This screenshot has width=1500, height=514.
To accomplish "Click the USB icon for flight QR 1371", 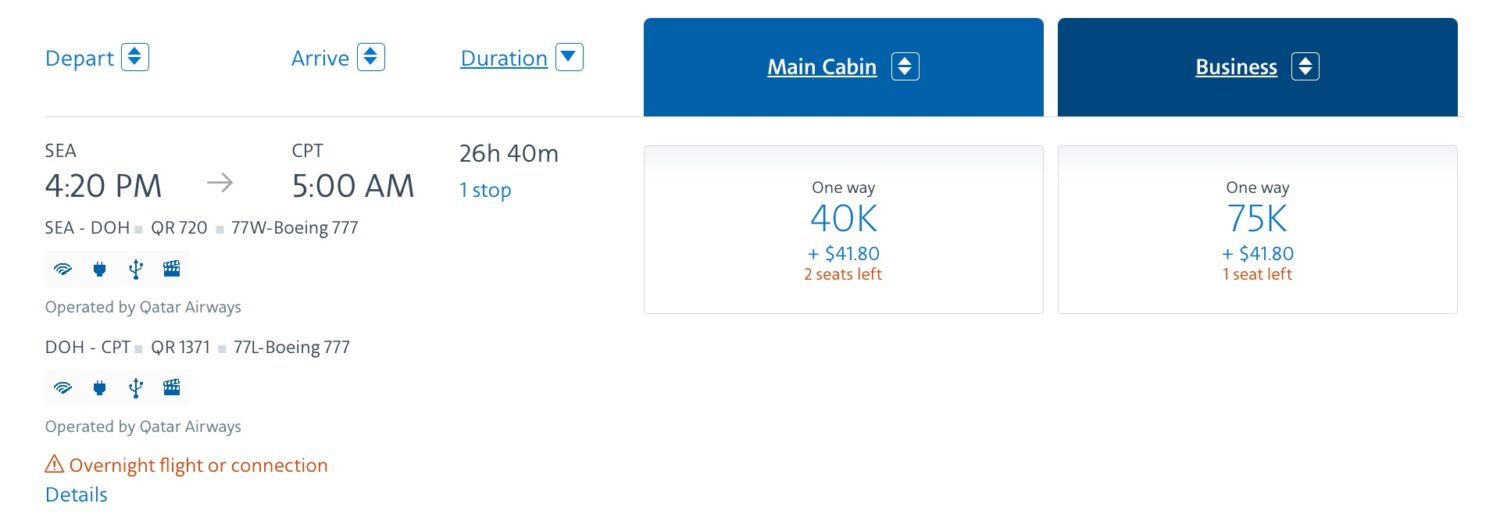I will pyautogui.click(x=136, y=388).
